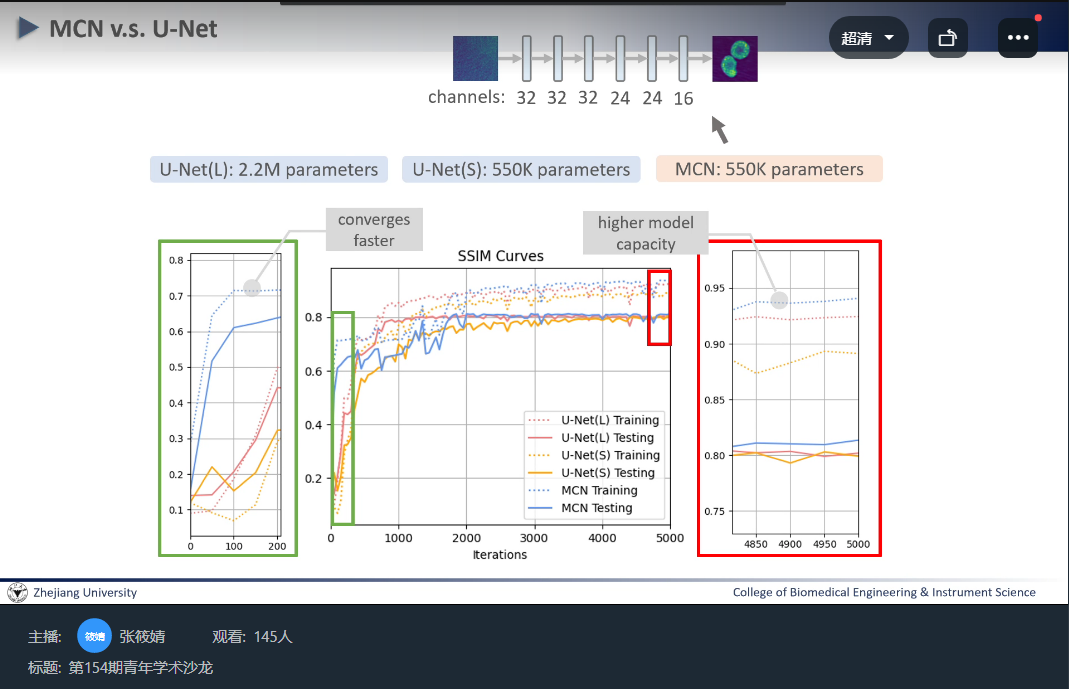
Task: Click the Zhejiang University logo emblem
Action: click(x=17, y=592)
